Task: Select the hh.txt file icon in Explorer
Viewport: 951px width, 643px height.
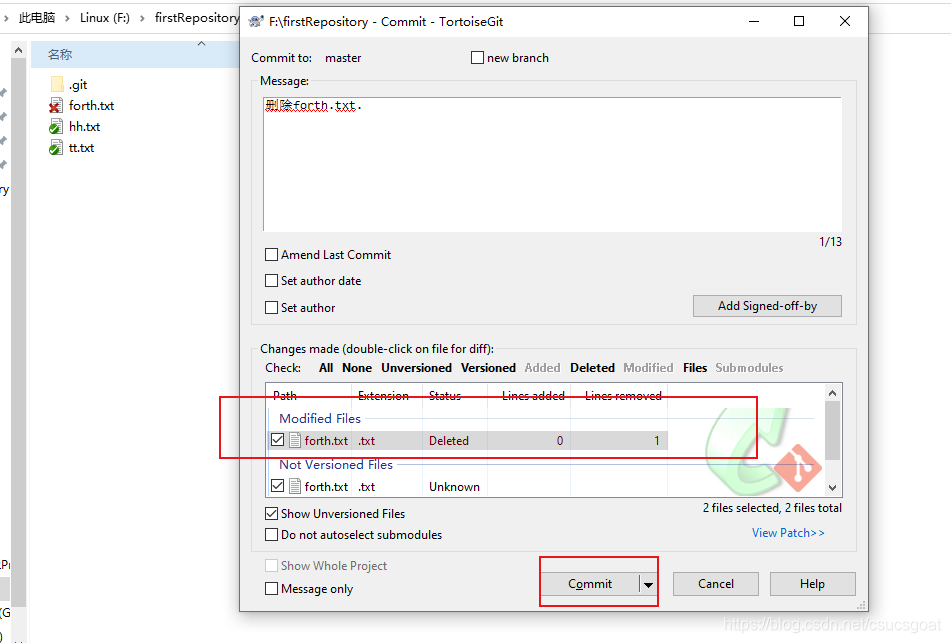Action: [56, 127]
